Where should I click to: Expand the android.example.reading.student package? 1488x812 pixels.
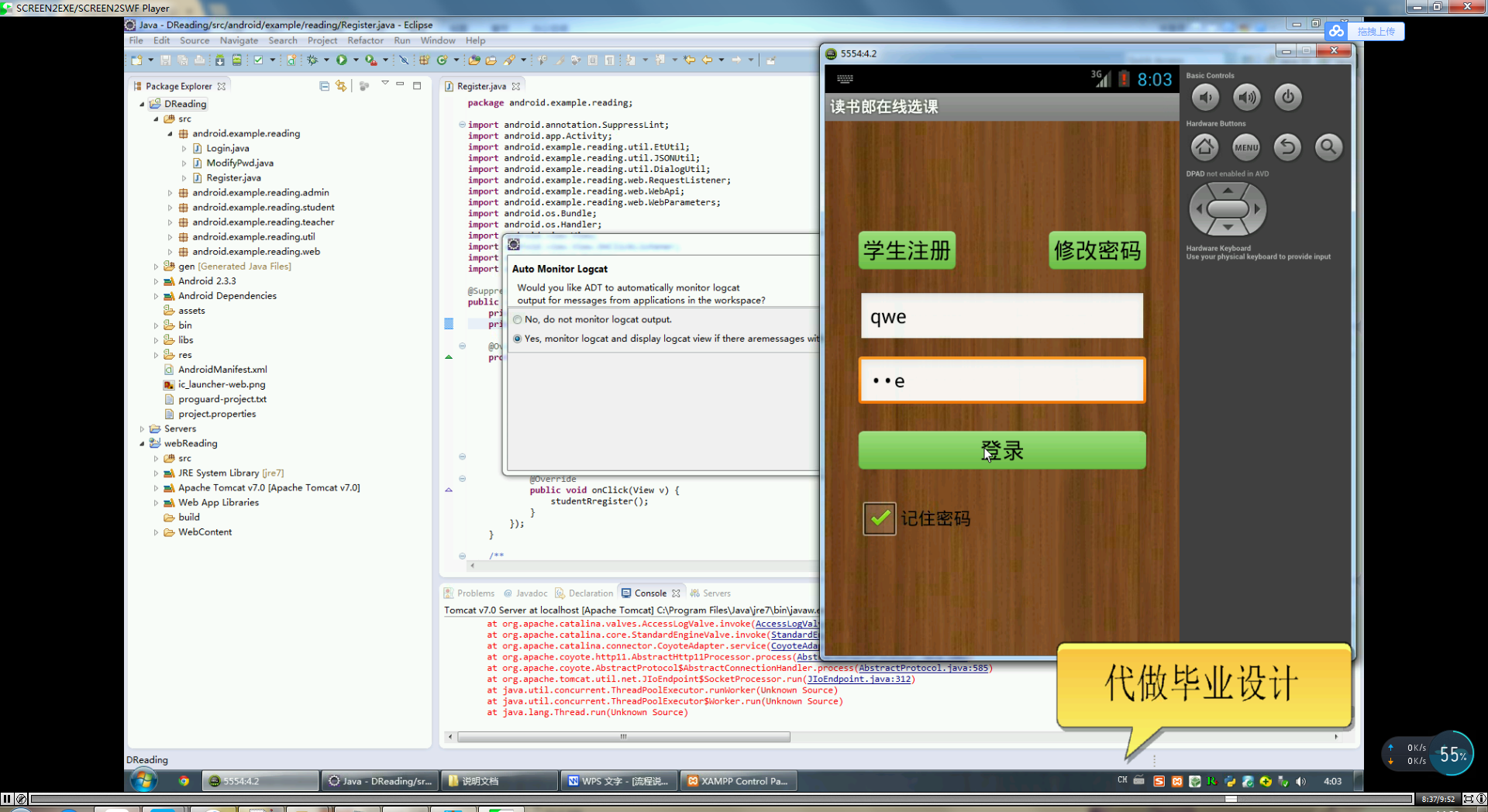170,208
